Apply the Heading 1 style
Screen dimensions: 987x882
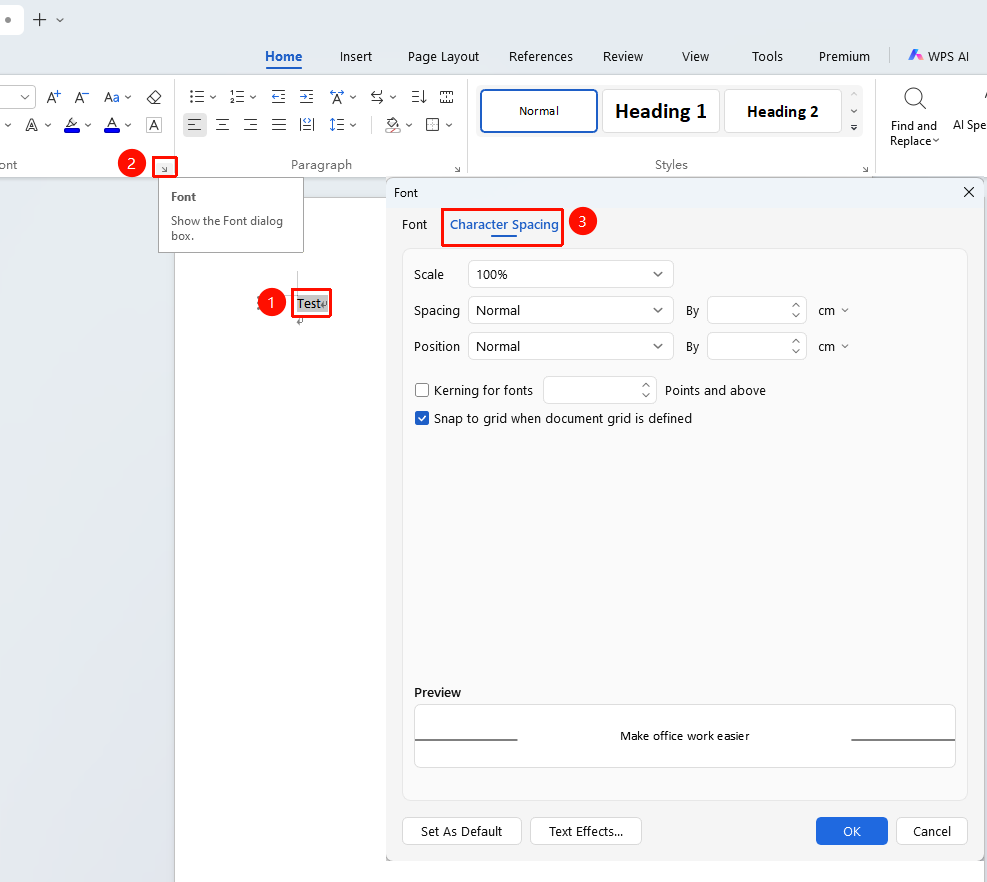point(660,111)
